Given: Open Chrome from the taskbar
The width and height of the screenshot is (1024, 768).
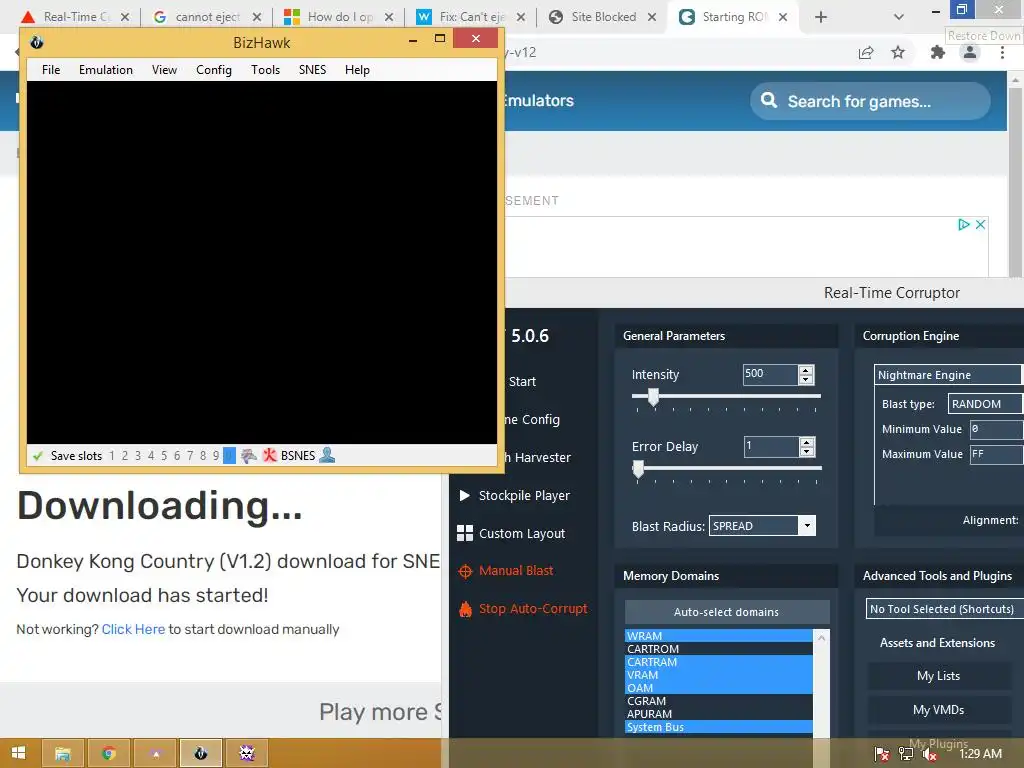Looking at the screenshot, I should click(108, 753).
